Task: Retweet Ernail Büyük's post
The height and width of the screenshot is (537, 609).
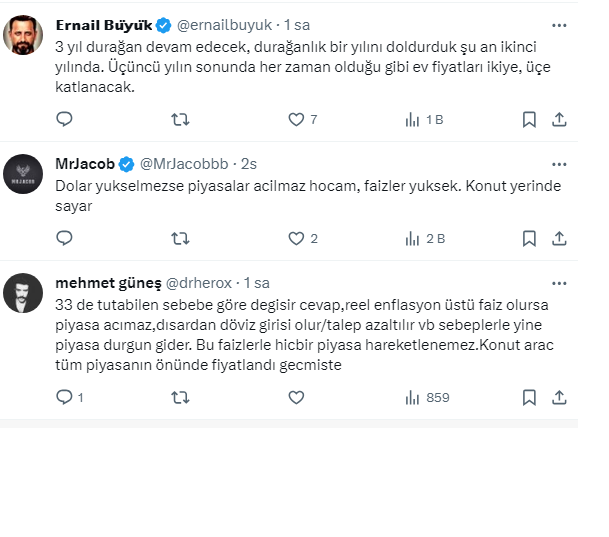Action: tap(180, 119)
